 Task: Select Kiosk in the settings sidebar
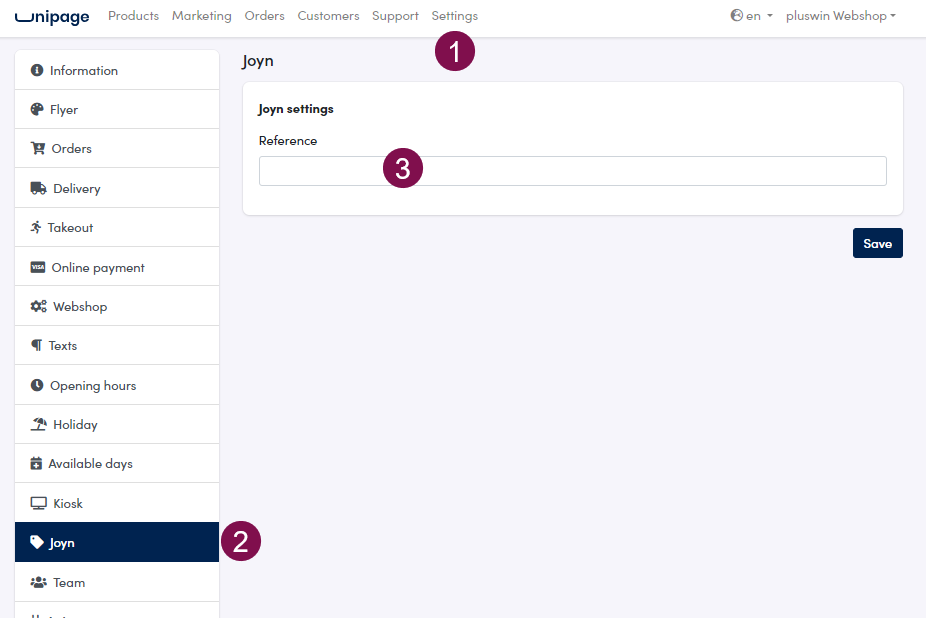pos(117,503)
